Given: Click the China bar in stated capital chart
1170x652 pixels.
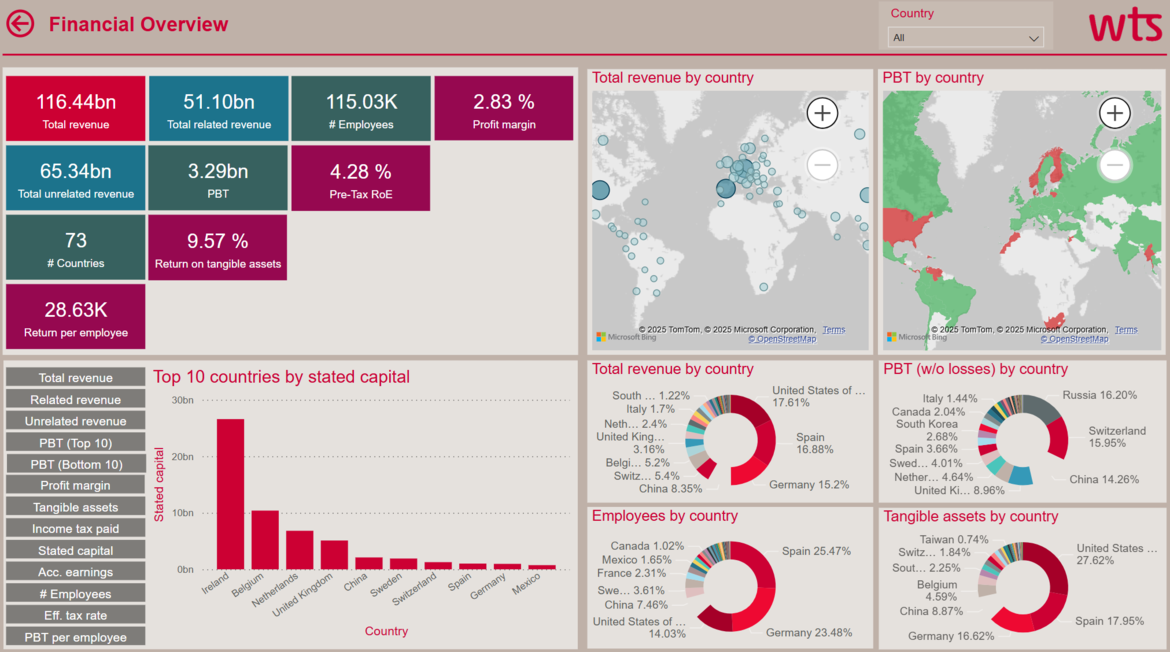Looking at the screenshot, I should [369, 564].
